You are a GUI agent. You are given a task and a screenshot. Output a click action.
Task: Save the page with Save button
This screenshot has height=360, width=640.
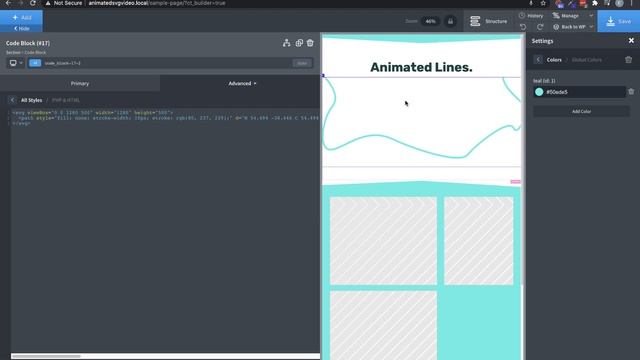(x=619, y=21)
